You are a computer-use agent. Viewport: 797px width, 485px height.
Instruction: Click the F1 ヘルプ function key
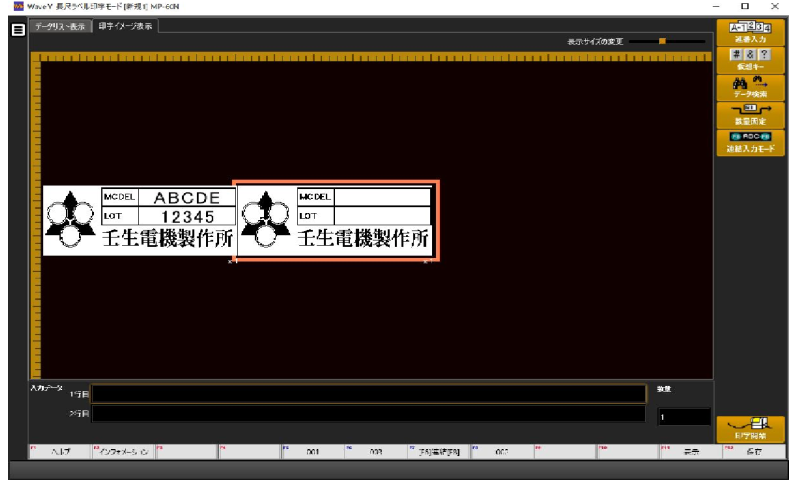coord(60,451)
